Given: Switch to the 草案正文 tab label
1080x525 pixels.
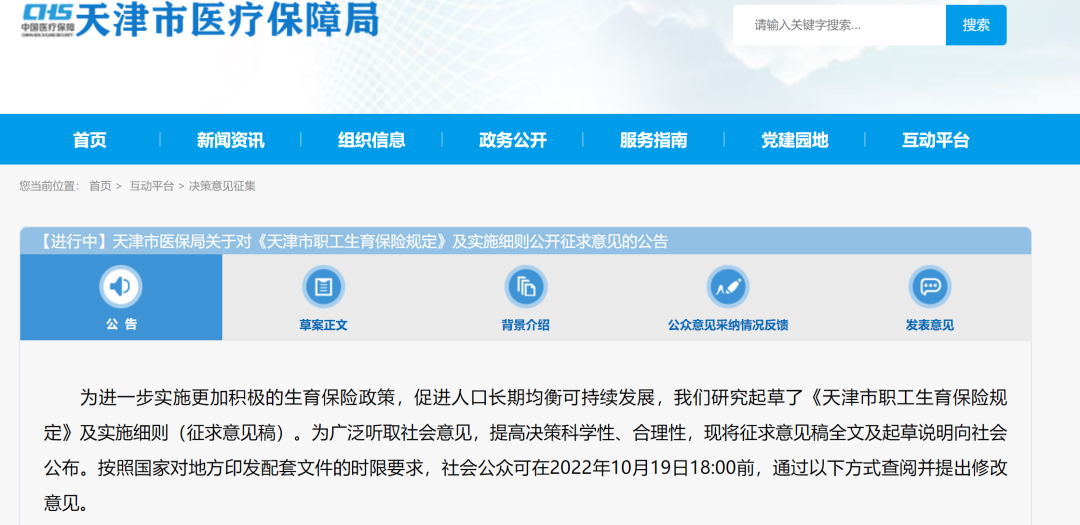Looking at the screenshot, I should coord(323,325).
